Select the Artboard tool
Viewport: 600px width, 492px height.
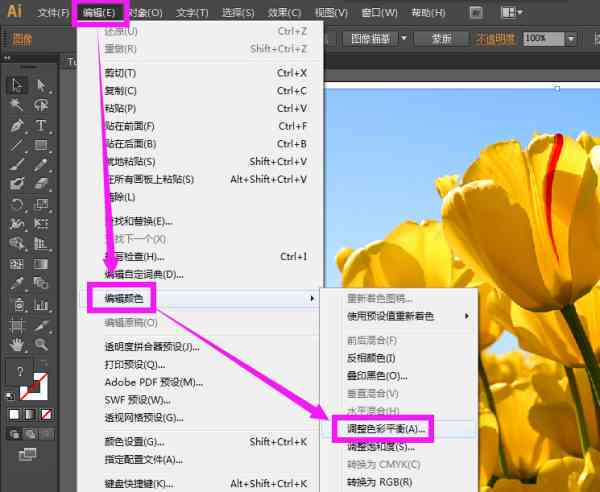click(x=17, y=325)
